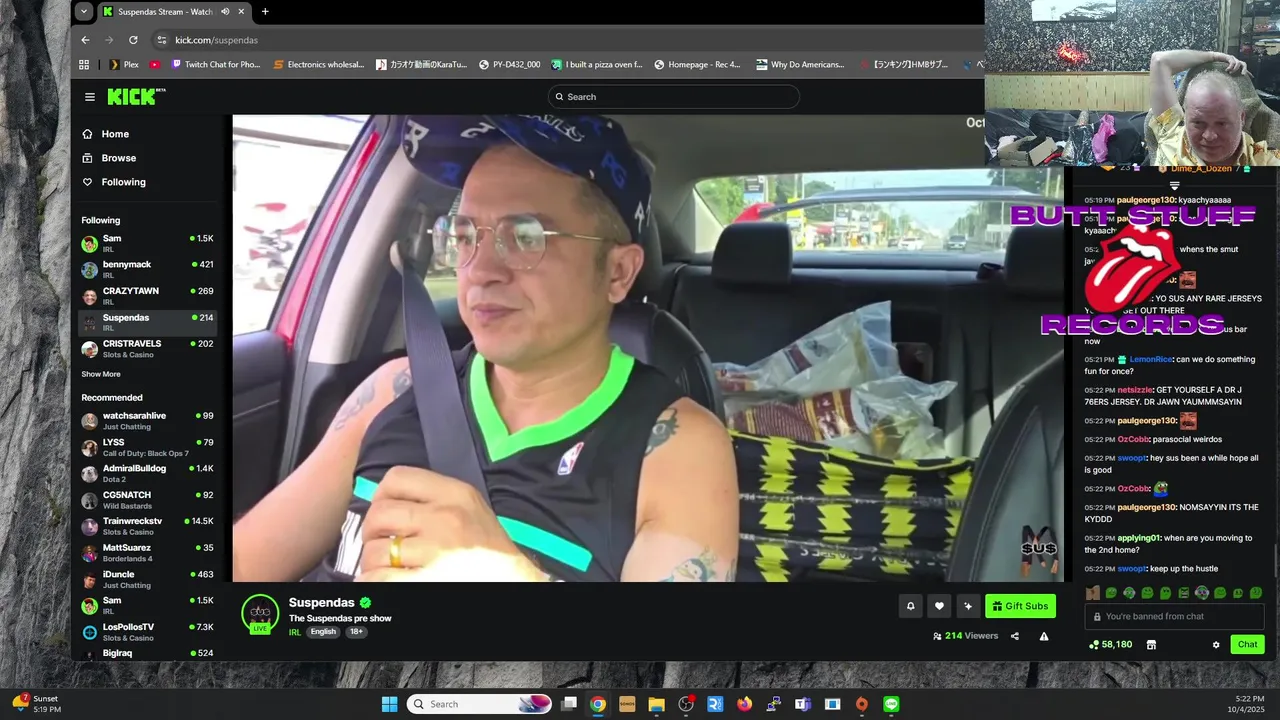Mute the tab via speaker icon
1280x720 pixels.
pos(225,12)
